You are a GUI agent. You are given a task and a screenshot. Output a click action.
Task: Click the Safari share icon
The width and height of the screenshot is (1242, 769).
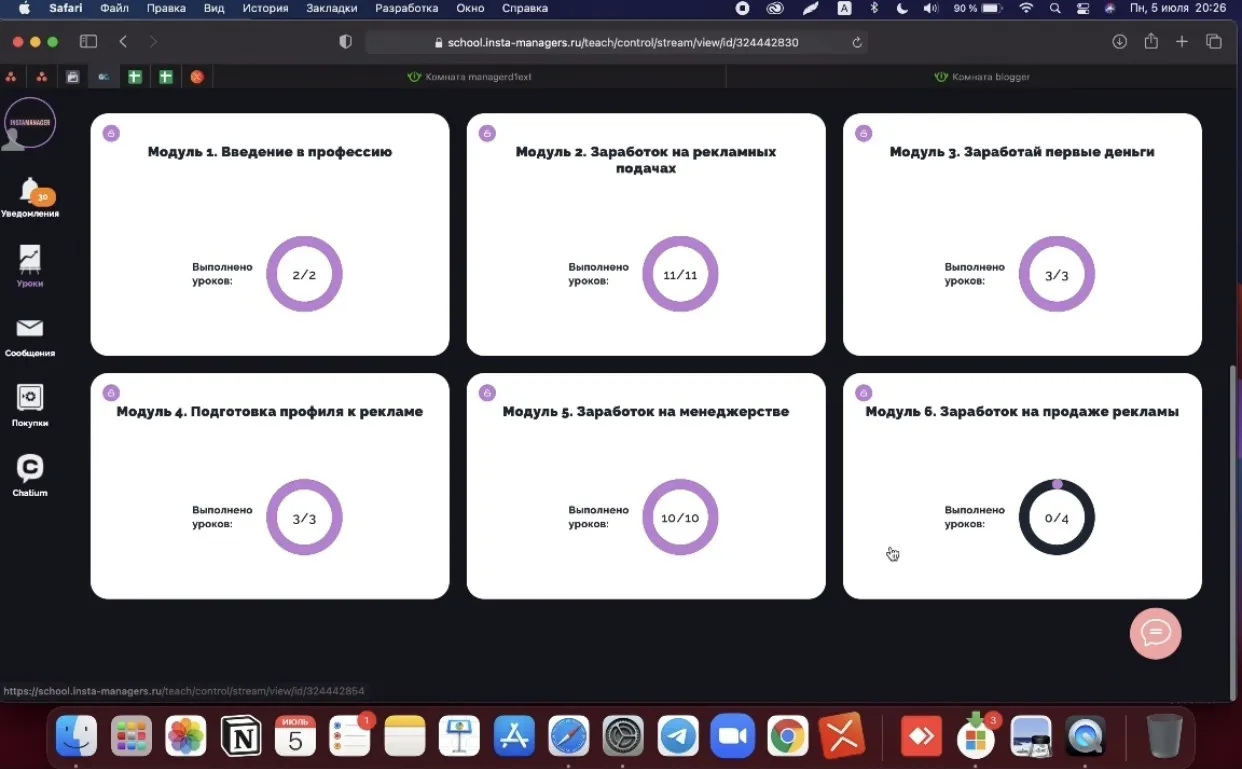click(x=1151, y=42)
